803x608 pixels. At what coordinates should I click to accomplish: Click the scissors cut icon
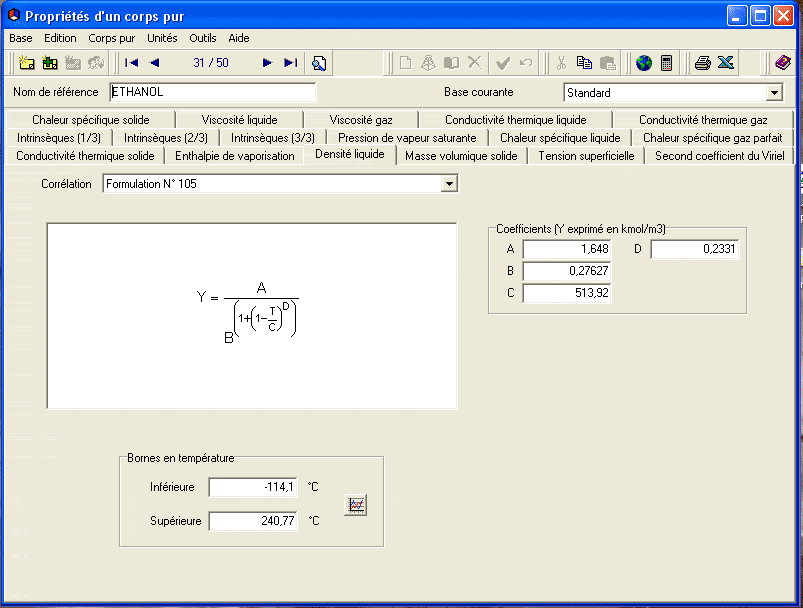click(x=561, y=63)
